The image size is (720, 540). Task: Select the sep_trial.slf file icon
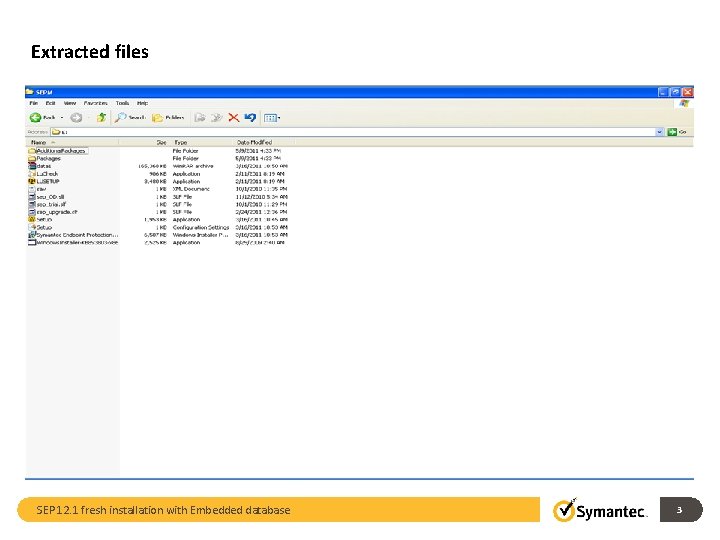32,204
